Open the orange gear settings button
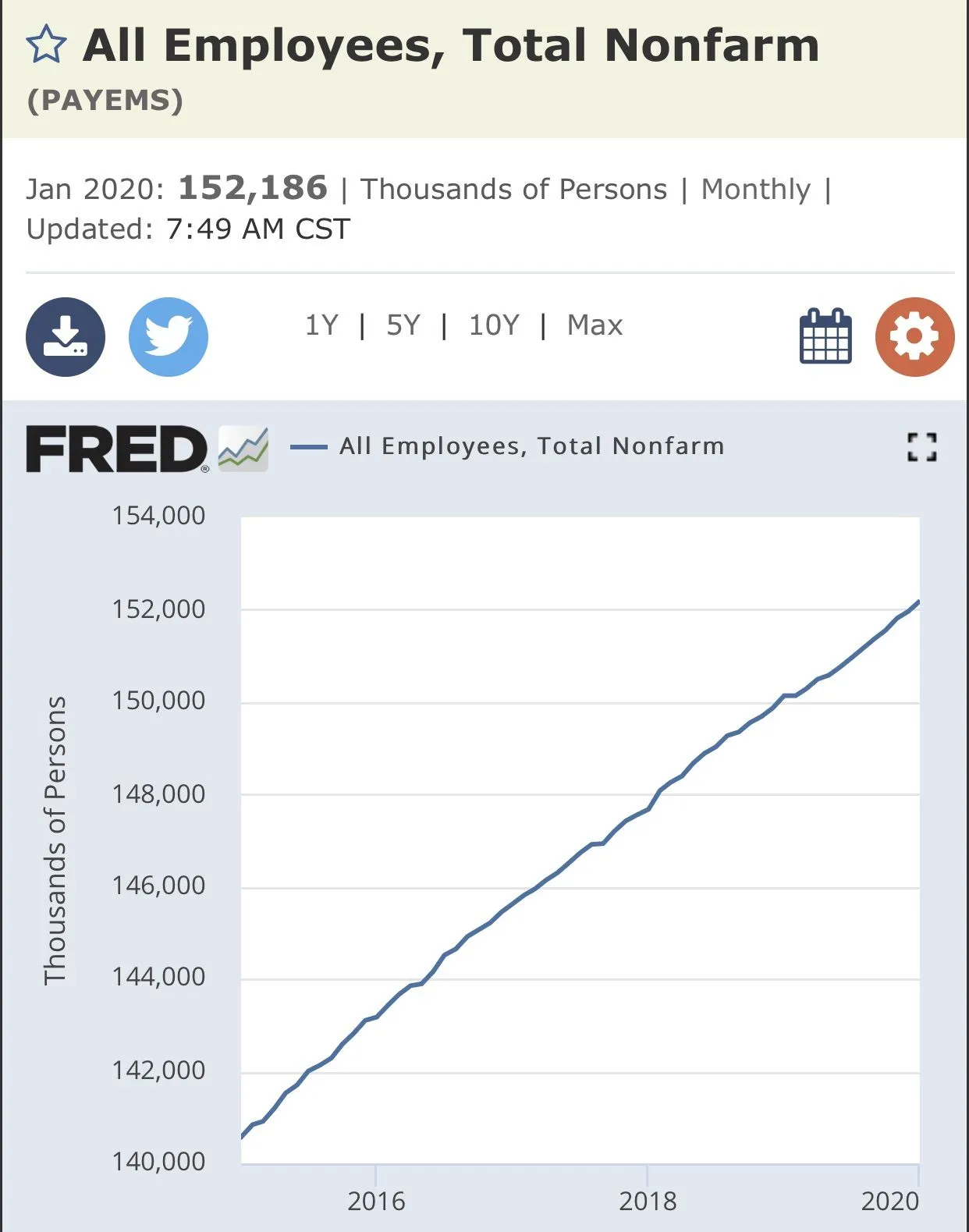This screenshot has height=1232, width=969. pyautogui.click(x=914, y=337)
